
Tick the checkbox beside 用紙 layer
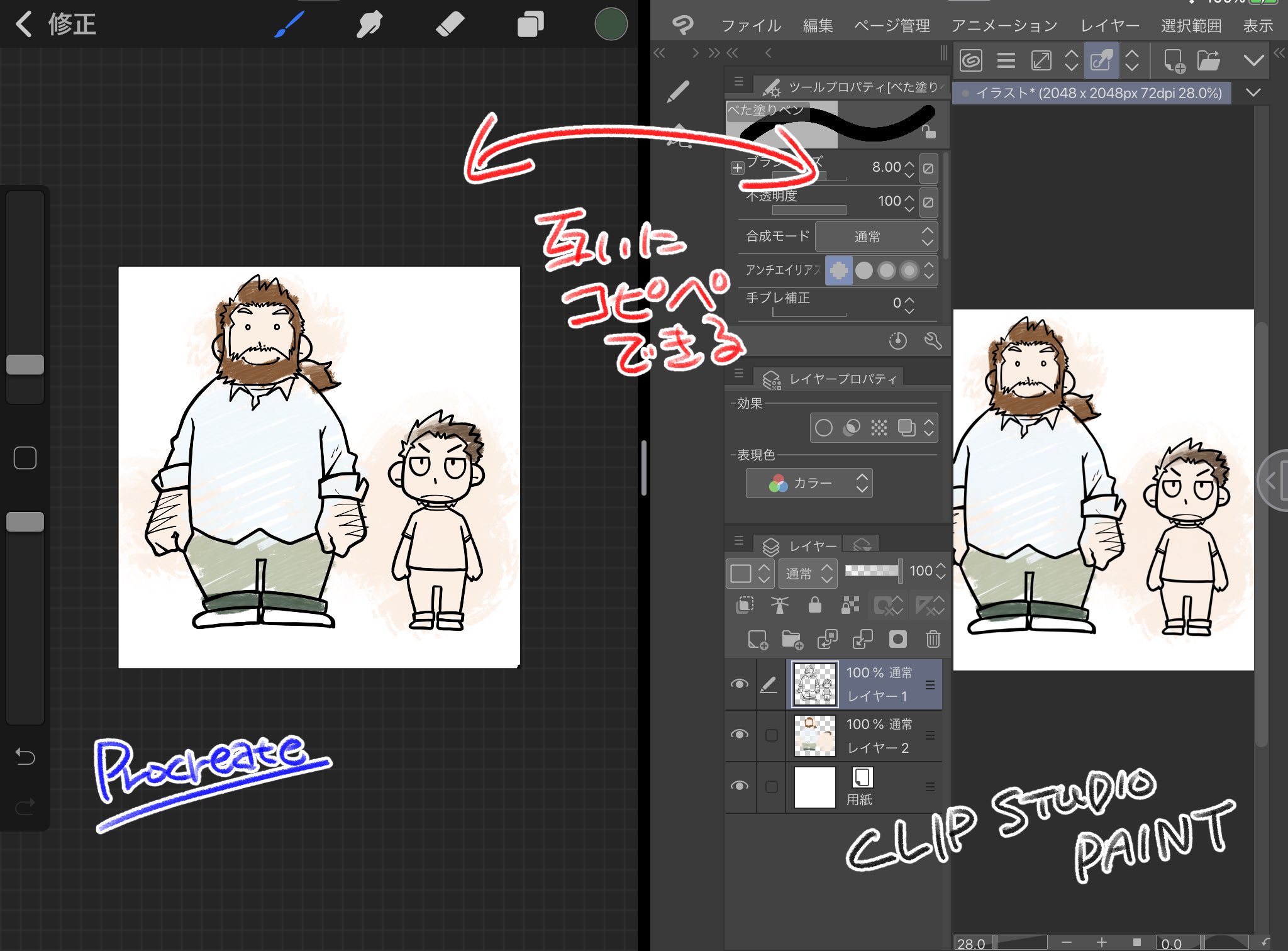(x=772, y=786)
